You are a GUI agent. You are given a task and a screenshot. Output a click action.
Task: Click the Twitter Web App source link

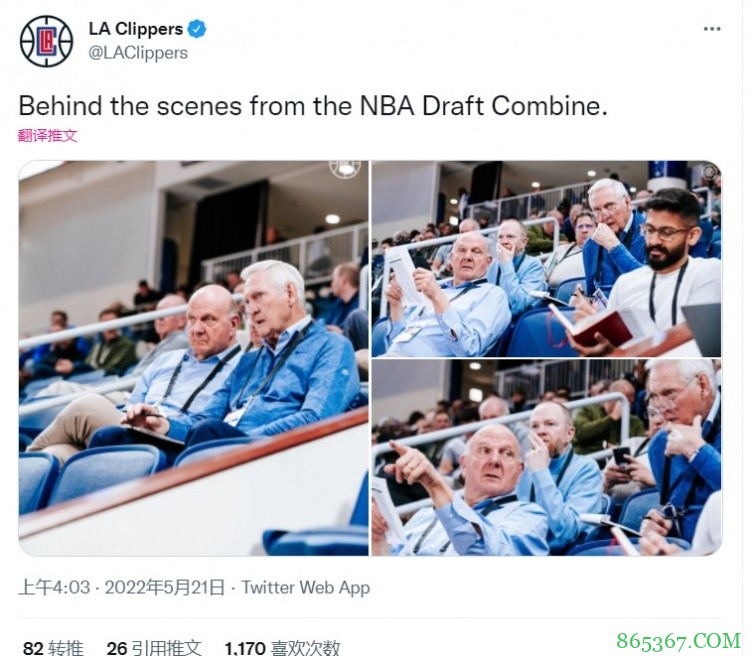click(306, 587)
